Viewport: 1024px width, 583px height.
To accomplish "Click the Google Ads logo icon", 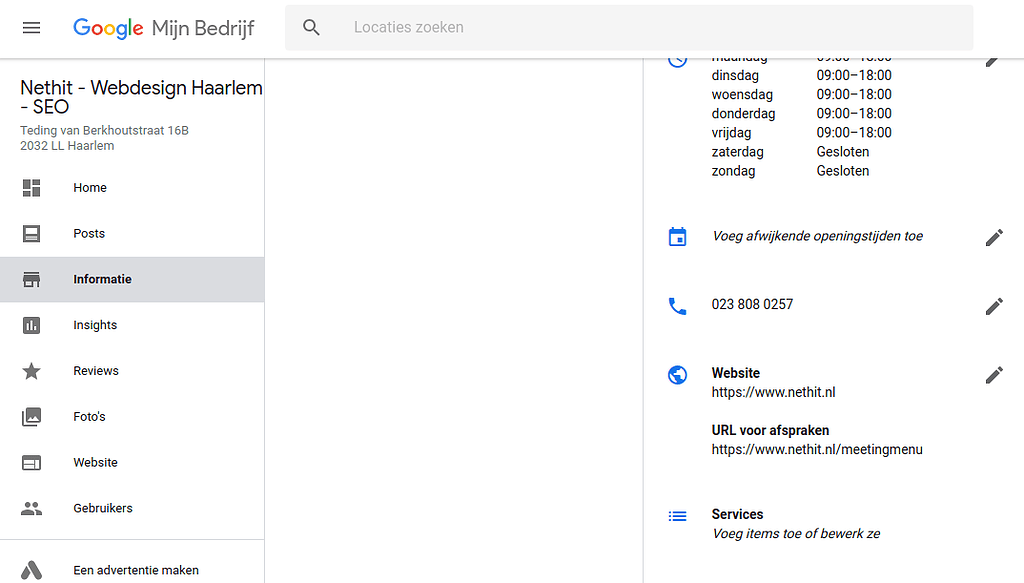I will [x=31, y=570].
